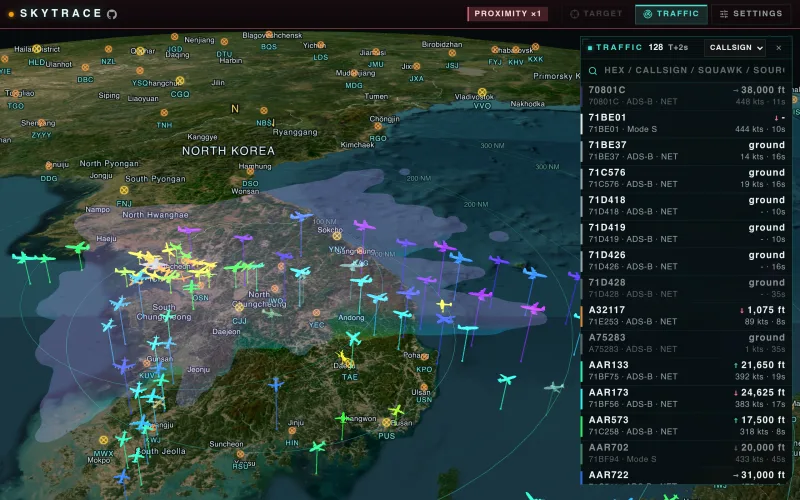Click the CGQ airport marker at Changchun

pyautogui.click(x=180, y=81)
